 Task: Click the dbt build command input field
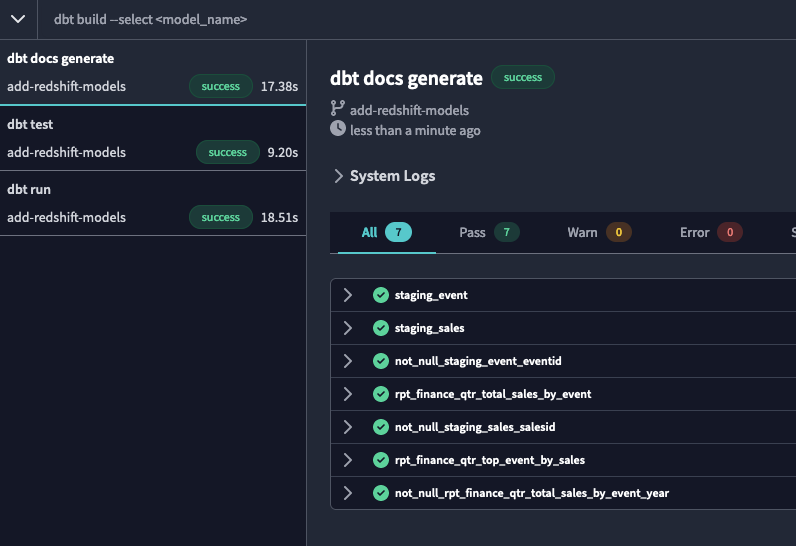click(x=416, y=19)
